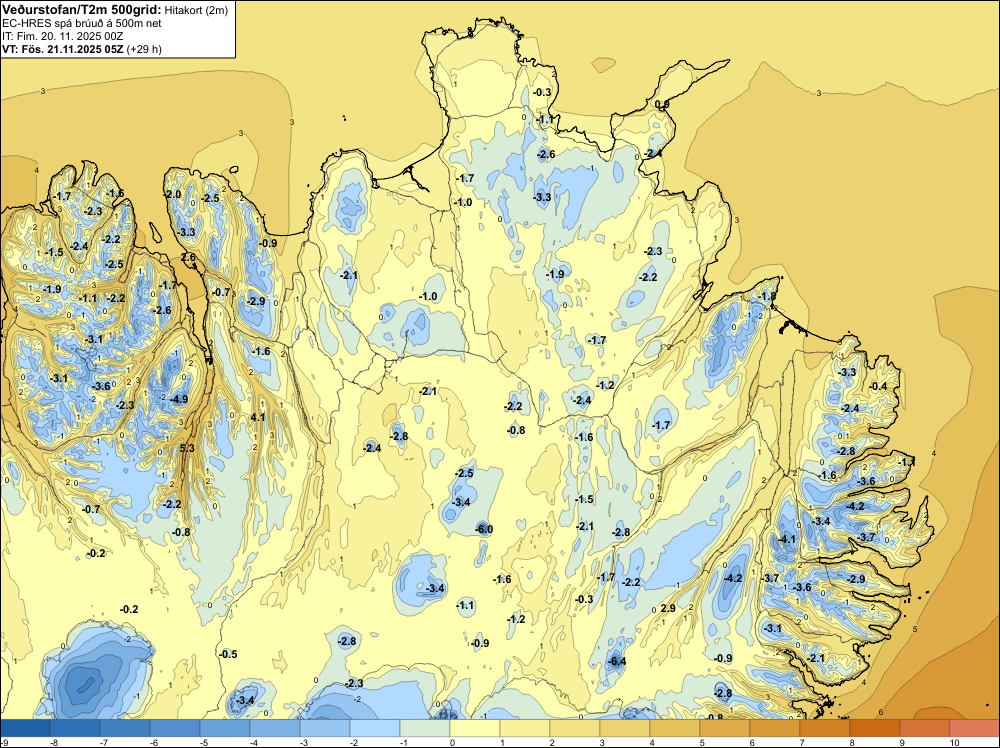Click the -0.5 temperature label on map
Image resolution: width=1000 pixels, height=748 pixels.
click(x=228, y=654)
